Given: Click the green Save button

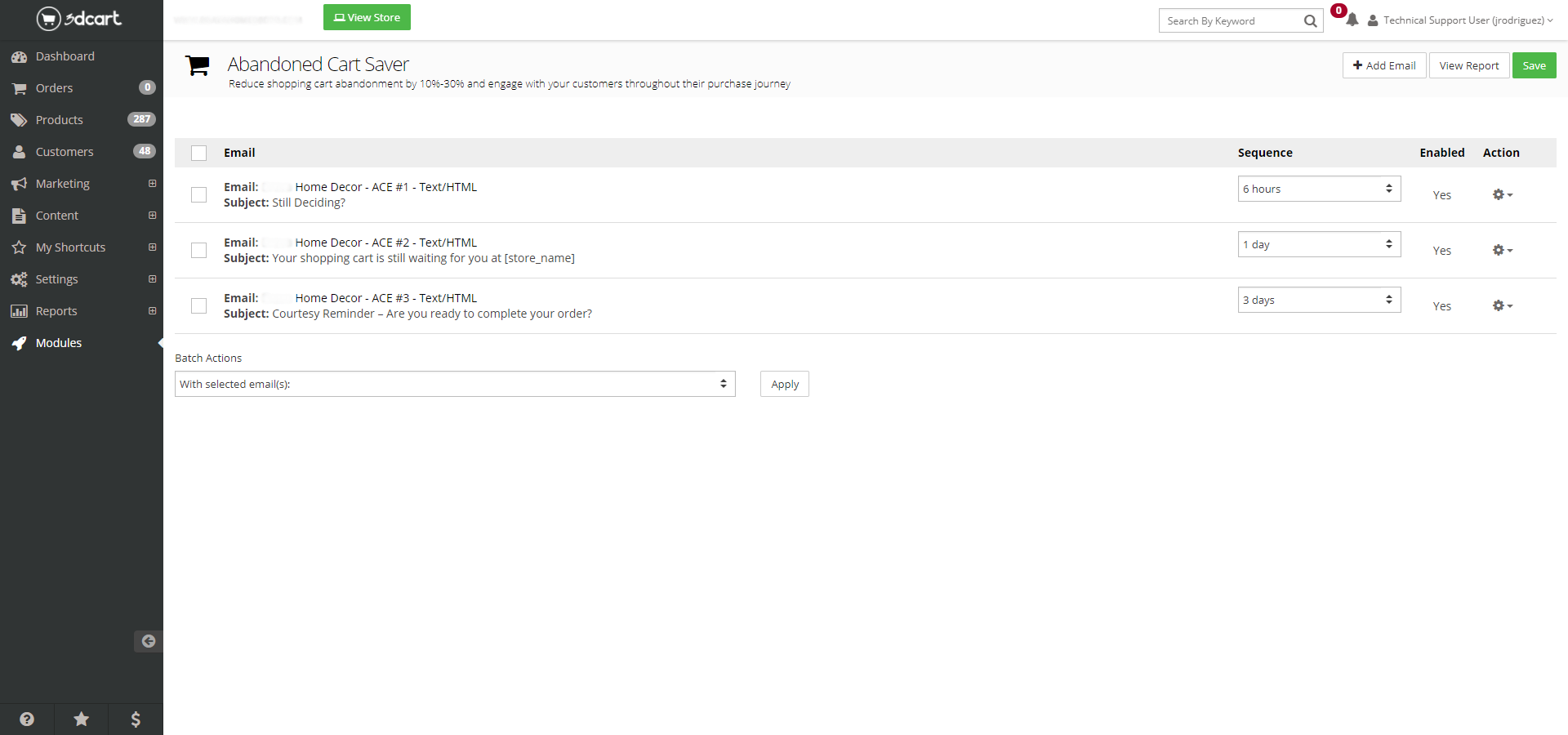Looking at the screenshot, I should 1533,65.
